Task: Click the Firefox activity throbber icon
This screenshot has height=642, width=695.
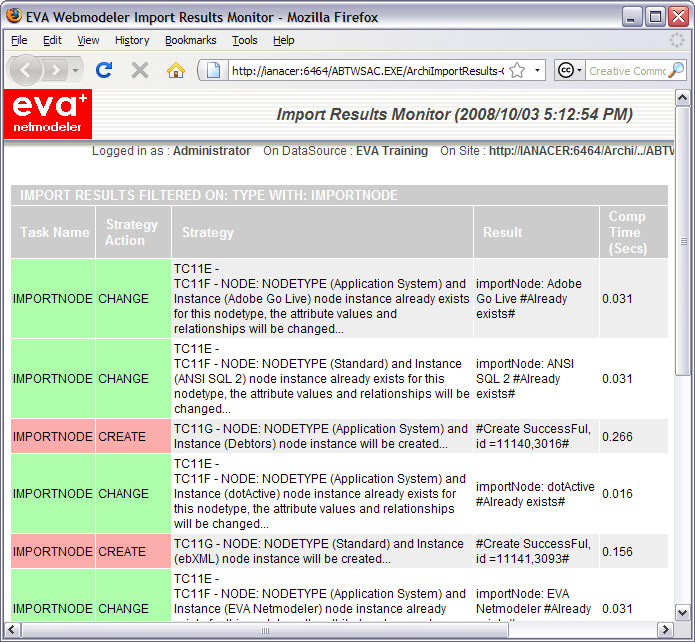Action: point(677,40)
